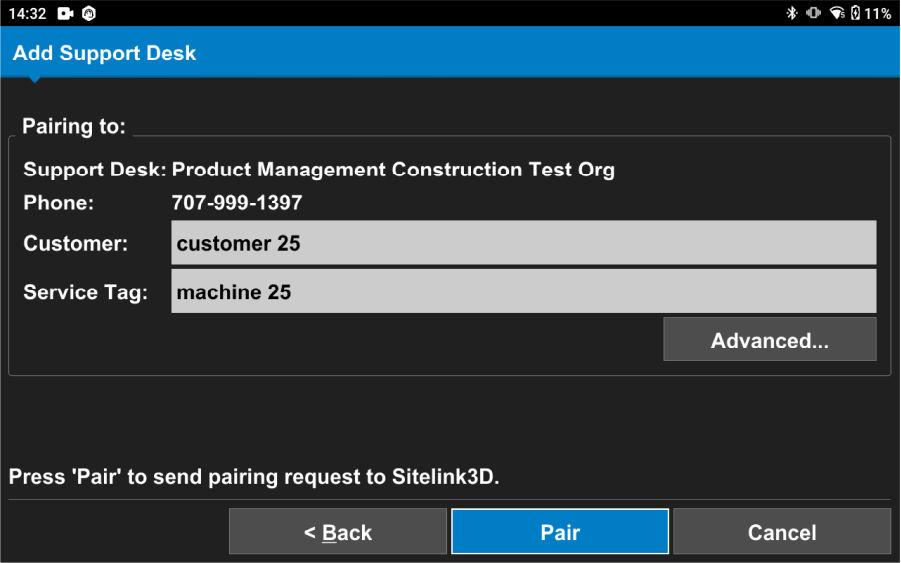
Task: Click the Add Support Desk title
Action: (x=104, y=53)
